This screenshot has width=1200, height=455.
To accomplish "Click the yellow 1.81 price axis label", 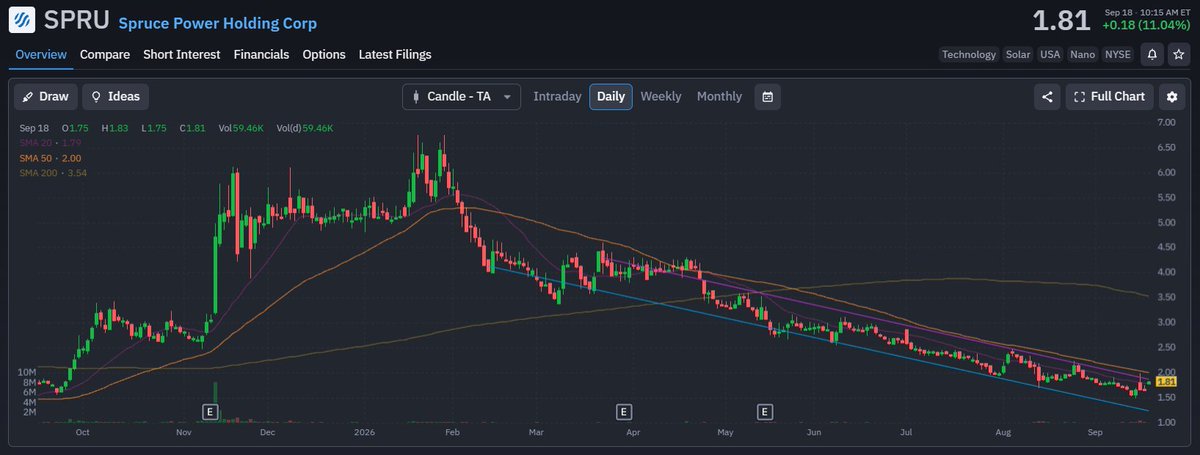I will (x=1165, y=381).
